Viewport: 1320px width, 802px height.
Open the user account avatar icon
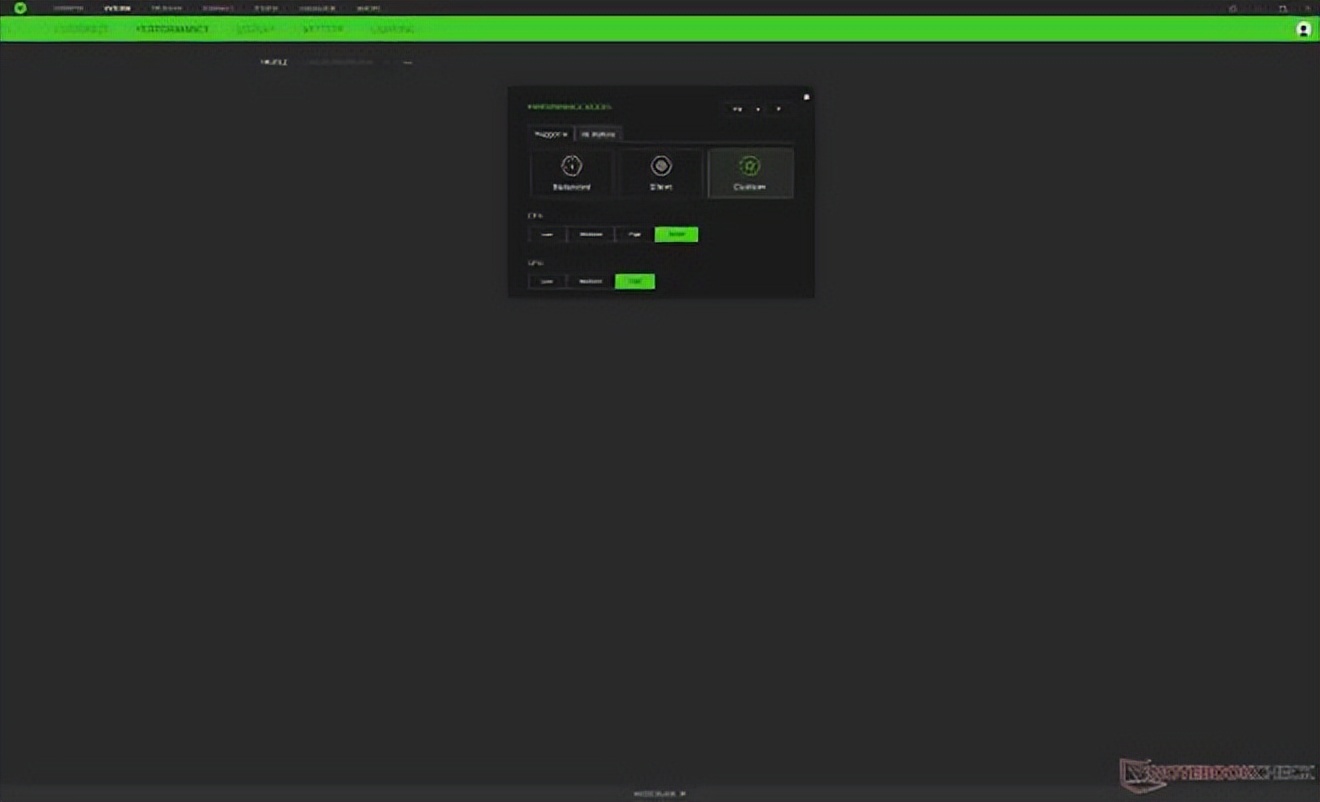1303,29
